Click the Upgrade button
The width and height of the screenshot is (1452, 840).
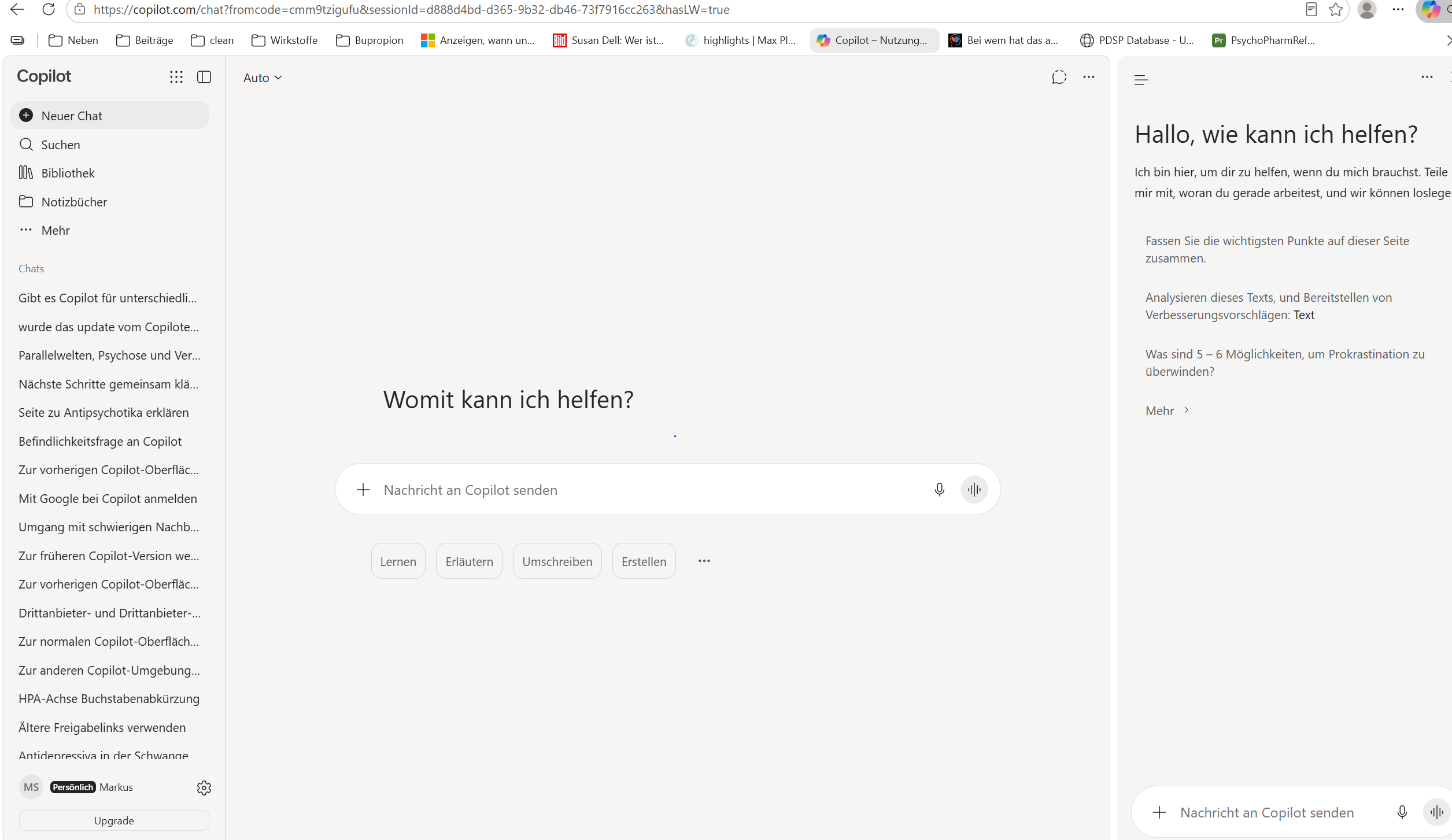(114, 820)
